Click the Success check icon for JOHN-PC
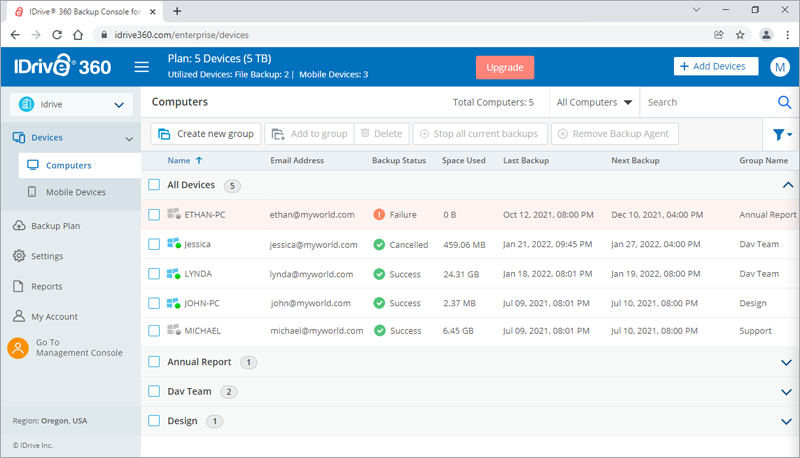Viewport: 800px width, 458px height. click(x=379, y=303)
